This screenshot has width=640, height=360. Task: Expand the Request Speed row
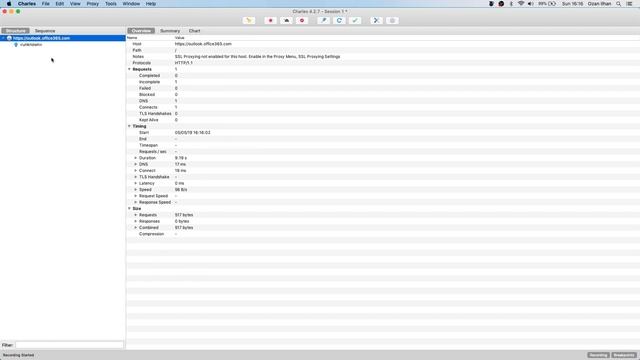[136, 196]
